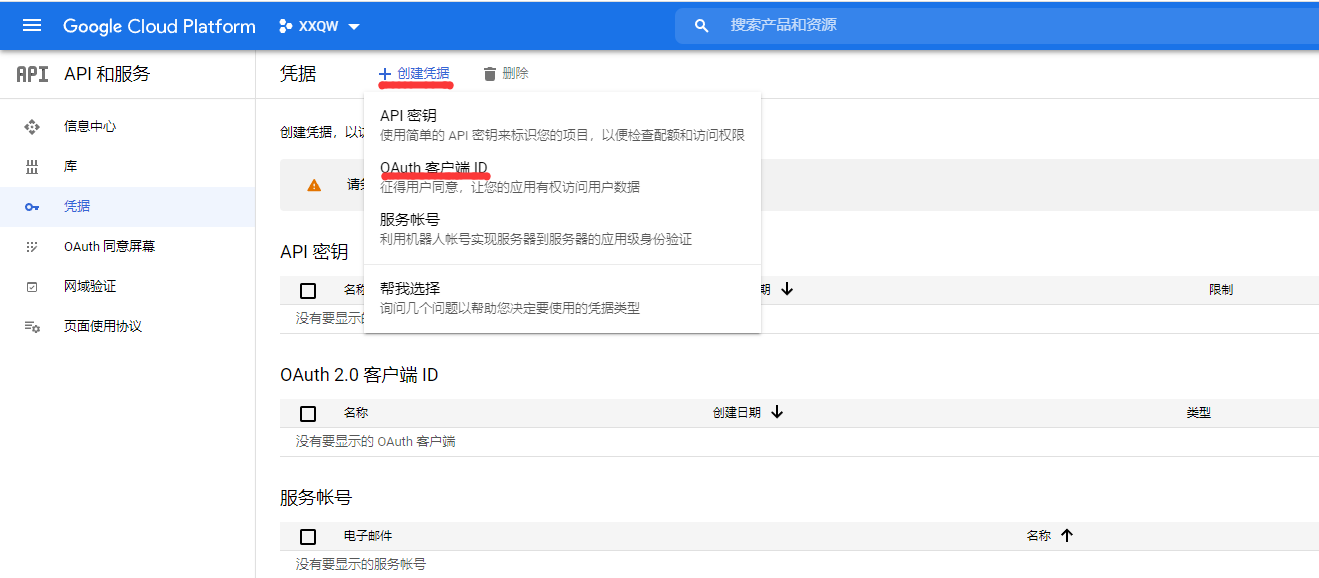Check the API 密钥 table header checkbox

click(x=308, y=290)
